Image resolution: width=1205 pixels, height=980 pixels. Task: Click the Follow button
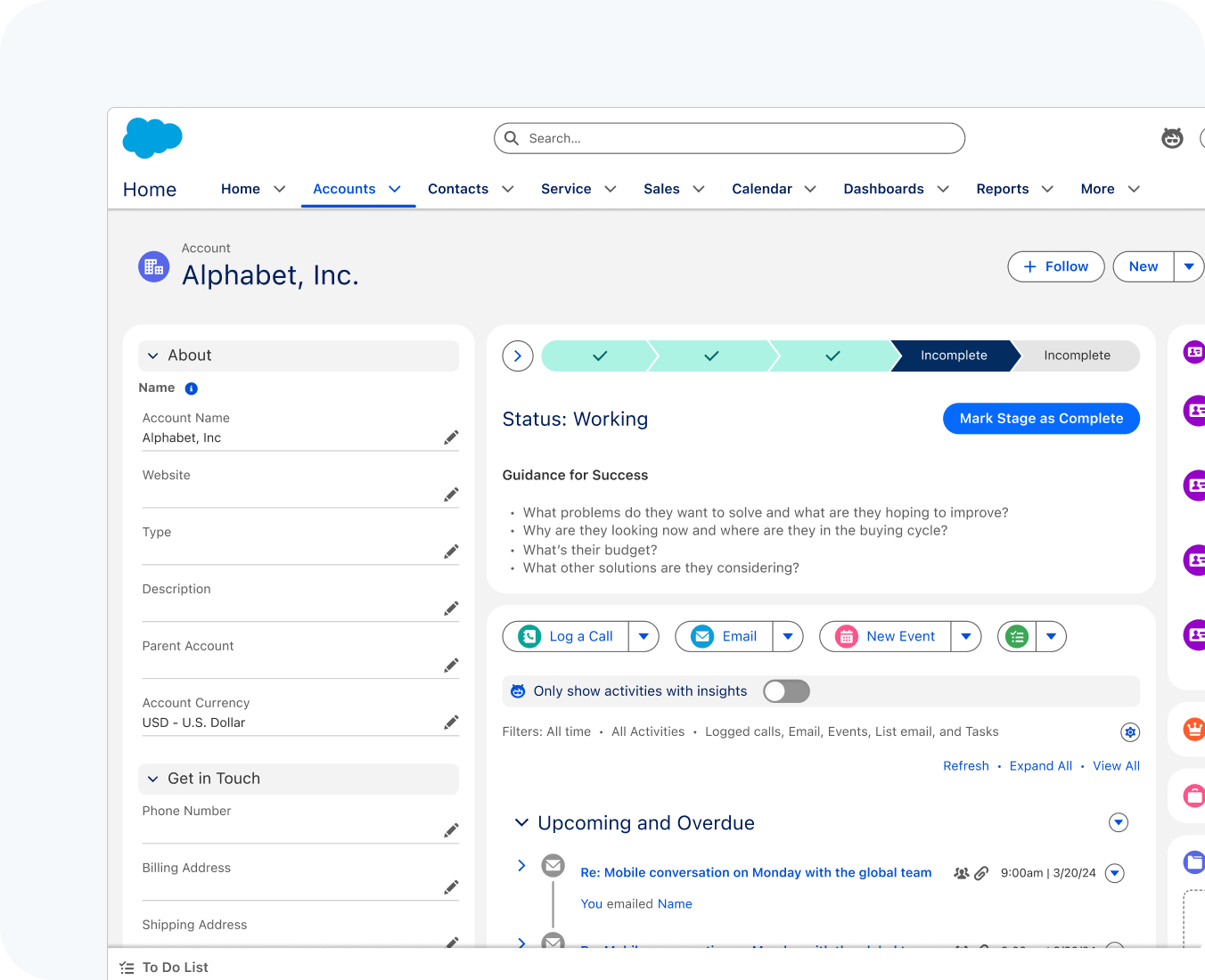[1056, 266]
